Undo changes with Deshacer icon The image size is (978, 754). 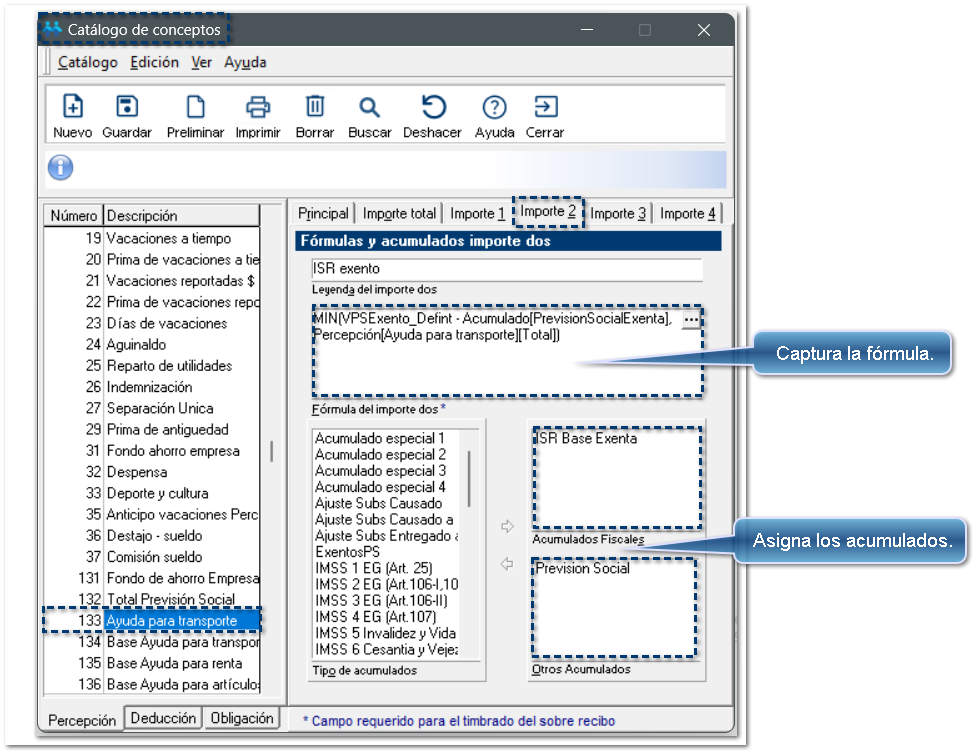(x=432, y=107)
